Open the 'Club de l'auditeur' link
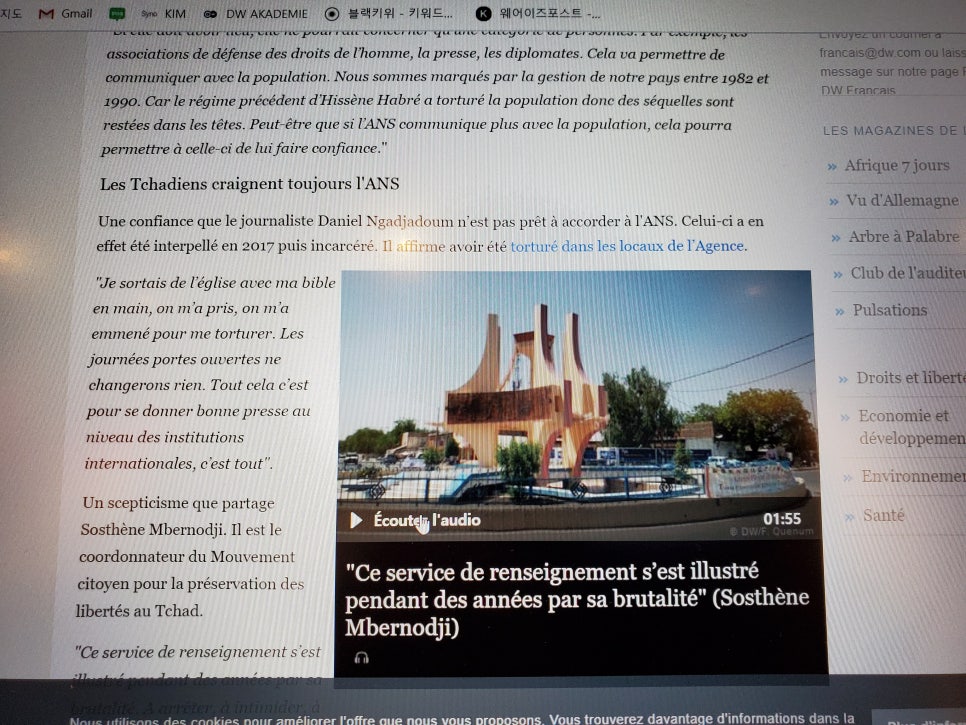This screenshot has height=725, width=966. pyautogui.click(x=908, y=273)
